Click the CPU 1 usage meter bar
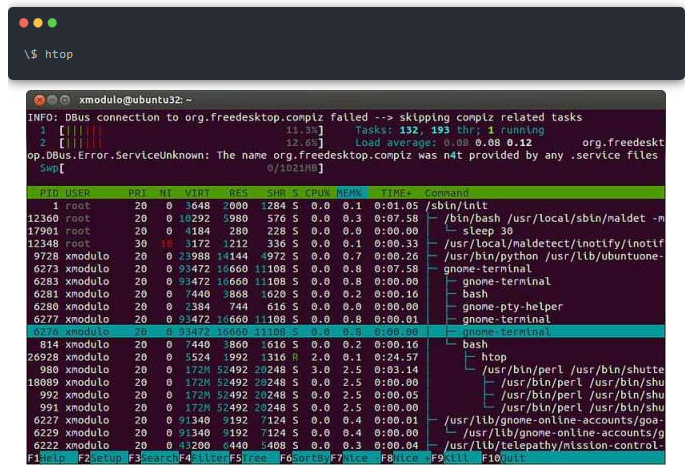The image size is (690, 470). tap(180, 130)
